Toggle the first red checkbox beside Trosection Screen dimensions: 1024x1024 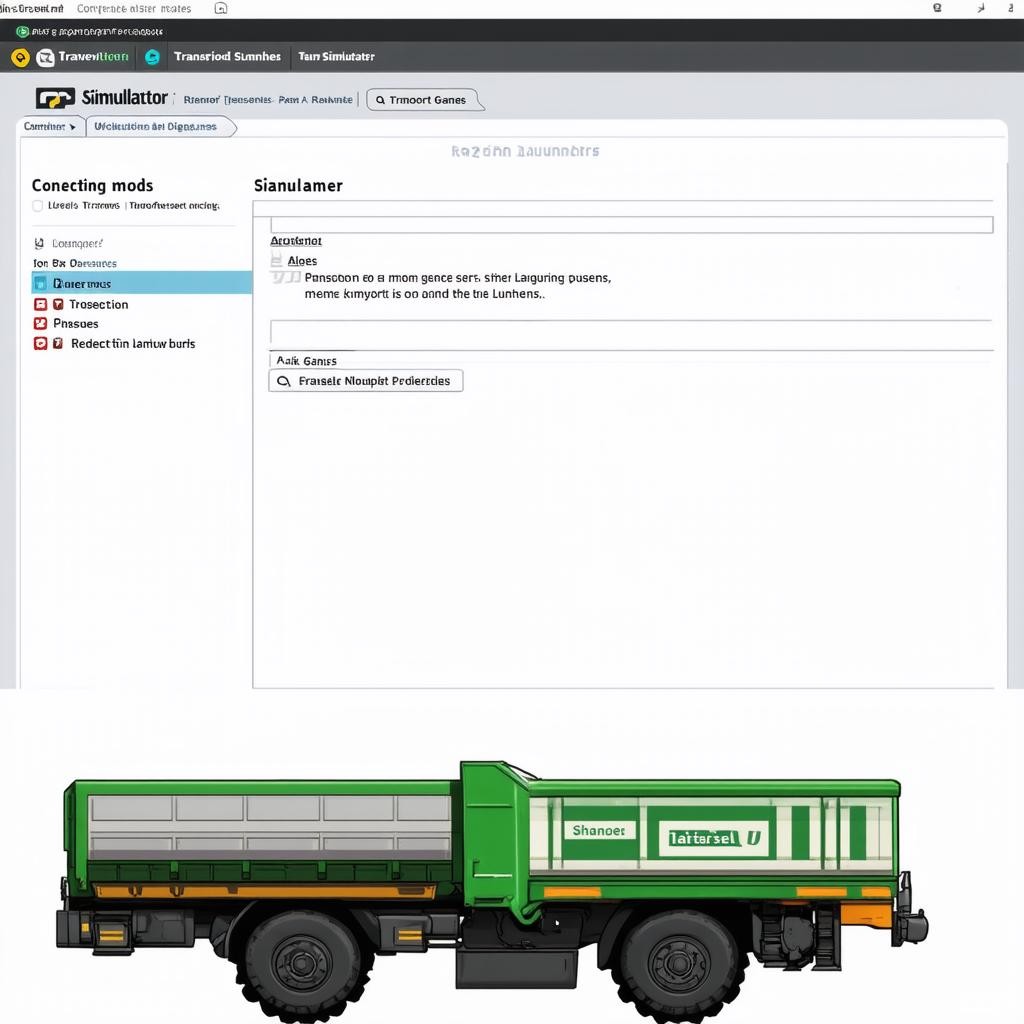click(40, 304)
